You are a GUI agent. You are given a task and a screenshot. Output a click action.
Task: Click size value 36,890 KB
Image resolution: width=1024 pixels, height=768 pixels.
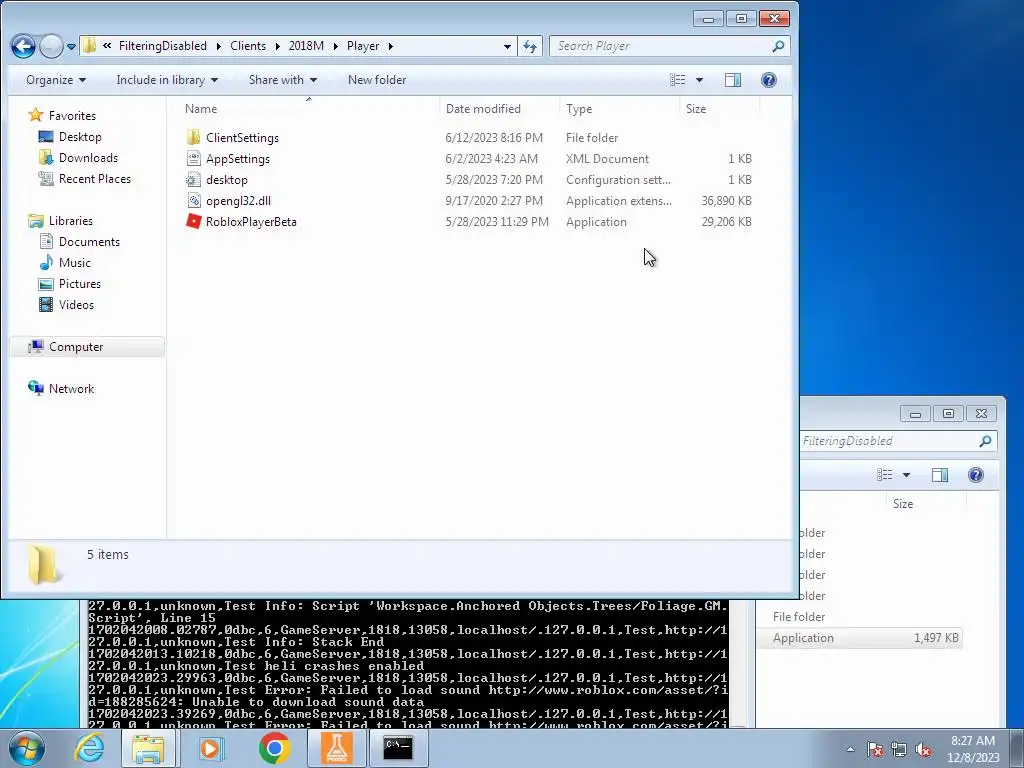726,200
